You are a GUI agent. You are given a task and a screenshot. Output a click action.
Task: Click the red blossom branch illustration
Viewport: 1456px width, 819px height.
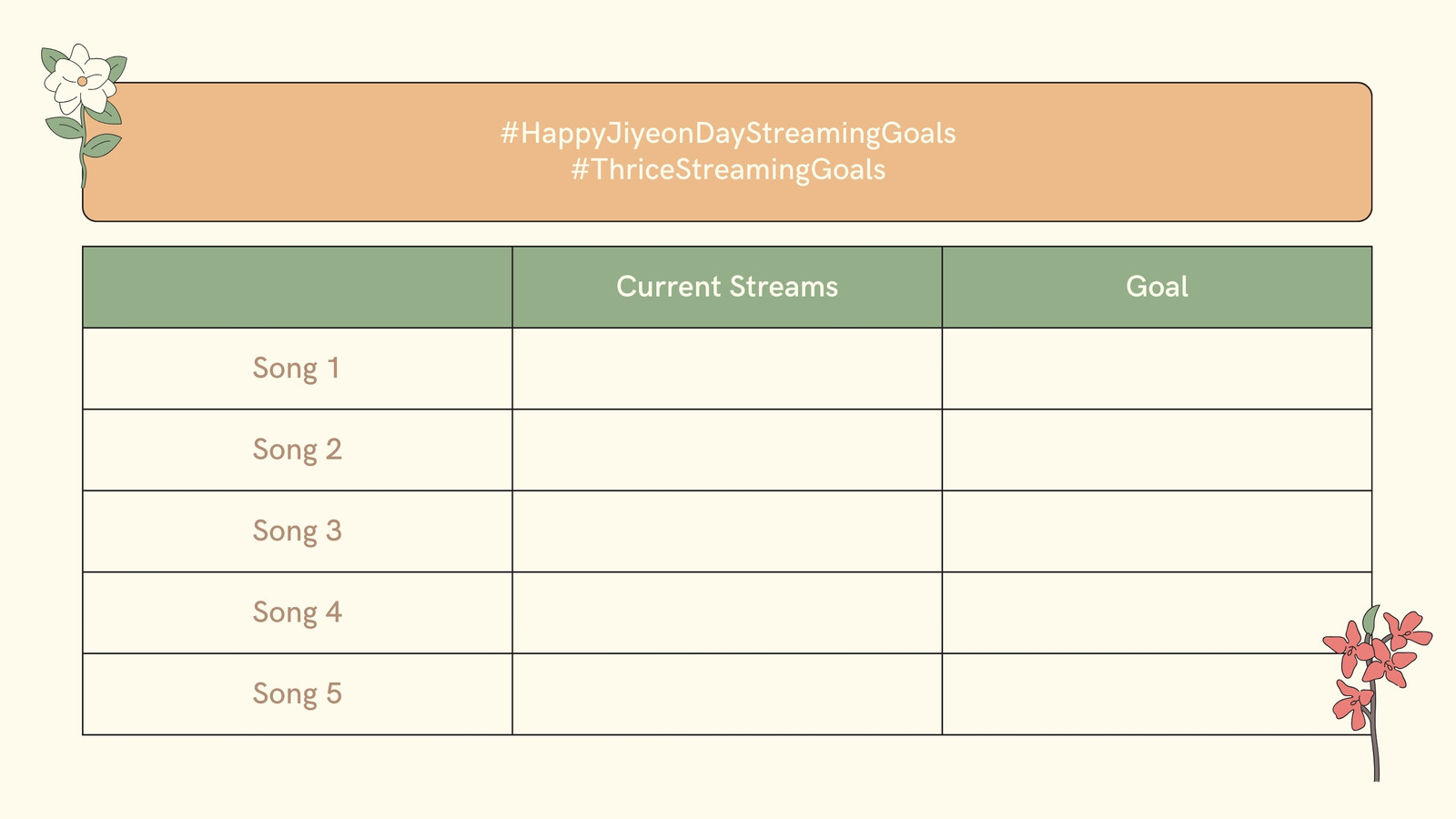(x=1377, y=693)
